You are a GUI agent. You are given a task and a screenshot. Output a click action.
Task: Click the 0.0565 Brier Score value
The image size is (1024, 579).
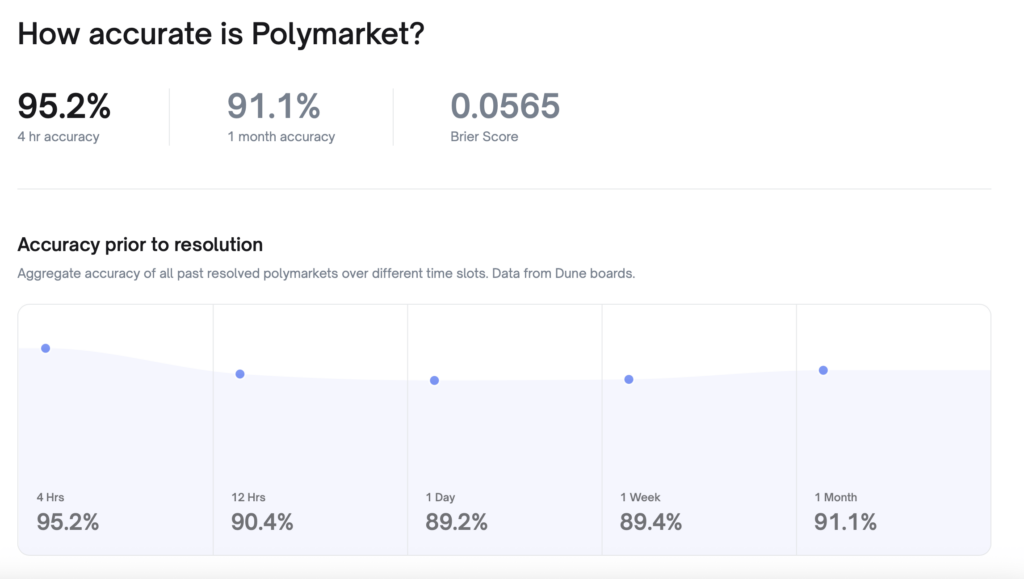[505, 106]
